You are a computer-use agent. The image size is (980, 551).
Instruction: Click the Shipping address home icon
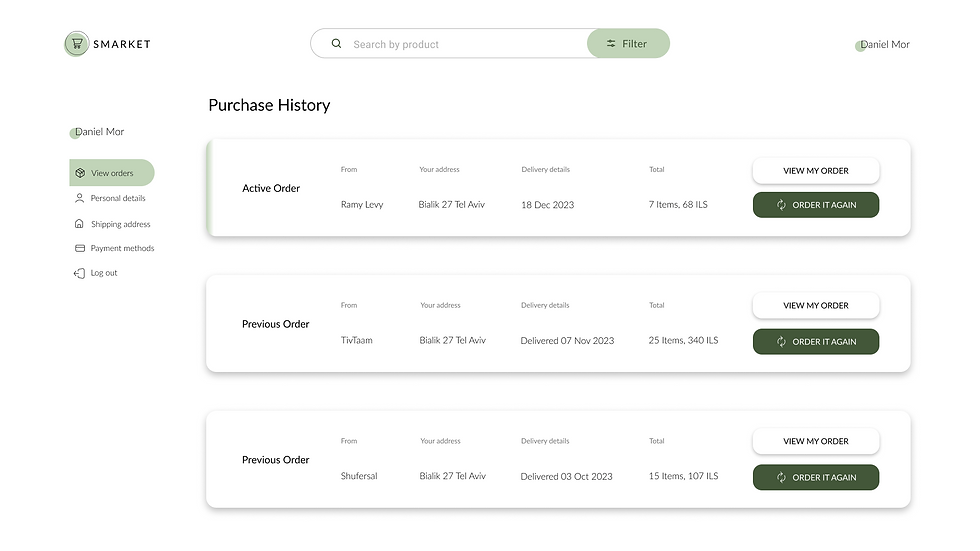tap(79, 224)
